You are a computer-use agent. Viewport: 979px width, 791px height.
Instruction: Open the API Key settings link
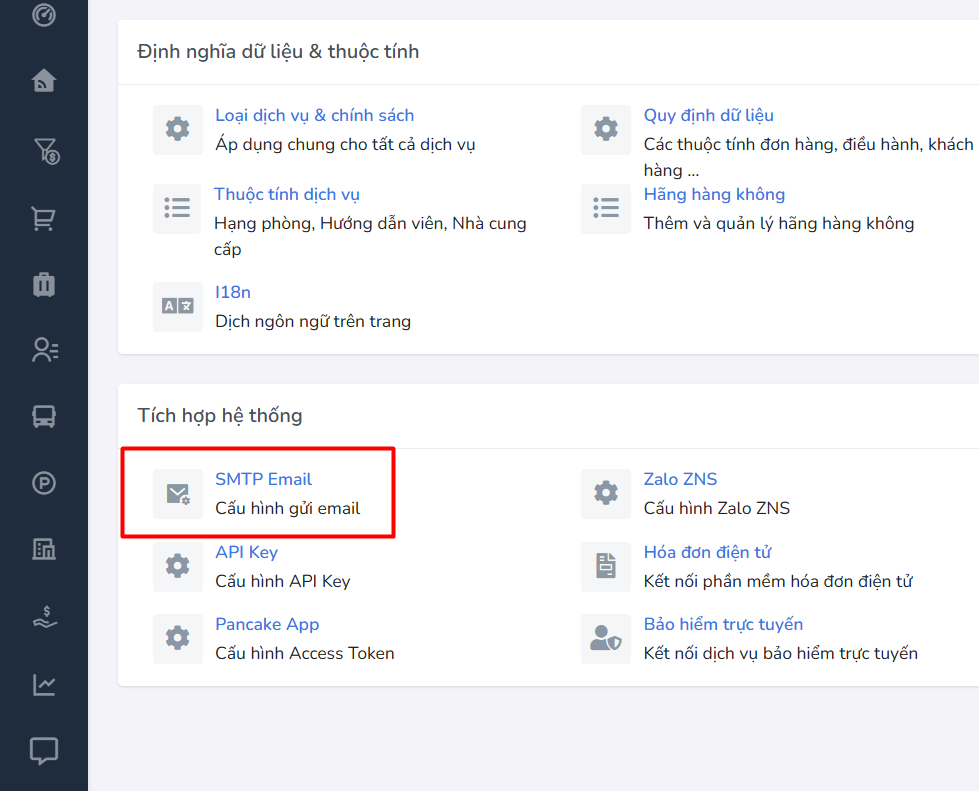tap(246, 552)
